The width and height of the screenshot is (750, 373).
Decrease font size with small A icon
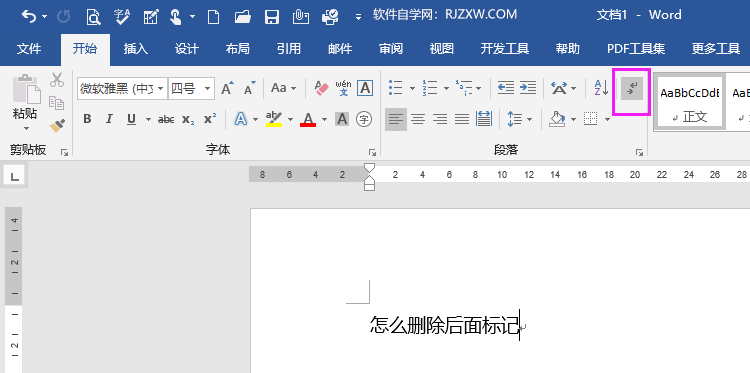click(250, 88)
